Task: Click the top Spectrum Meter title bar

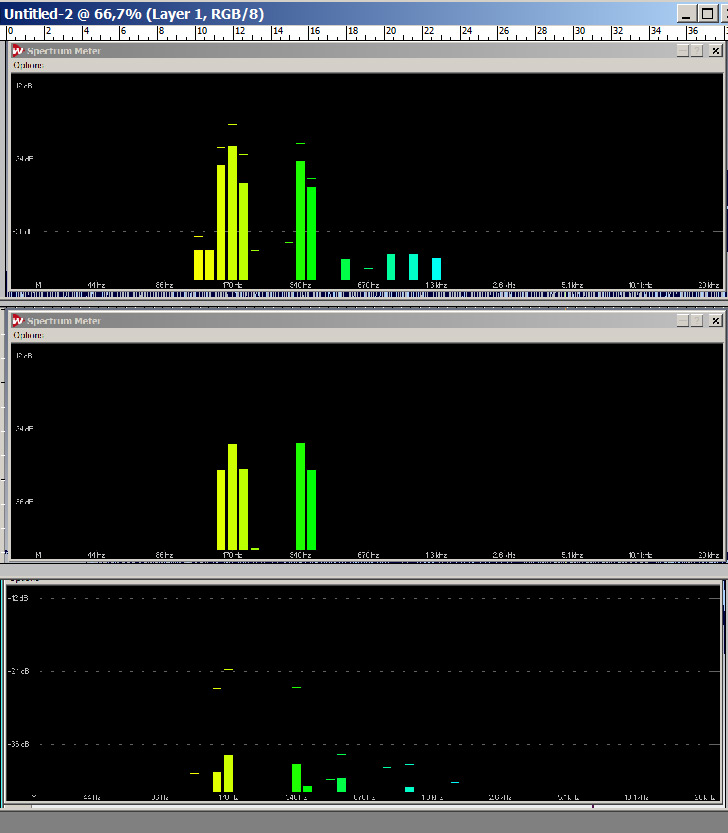Action: (x=350, y=51)
